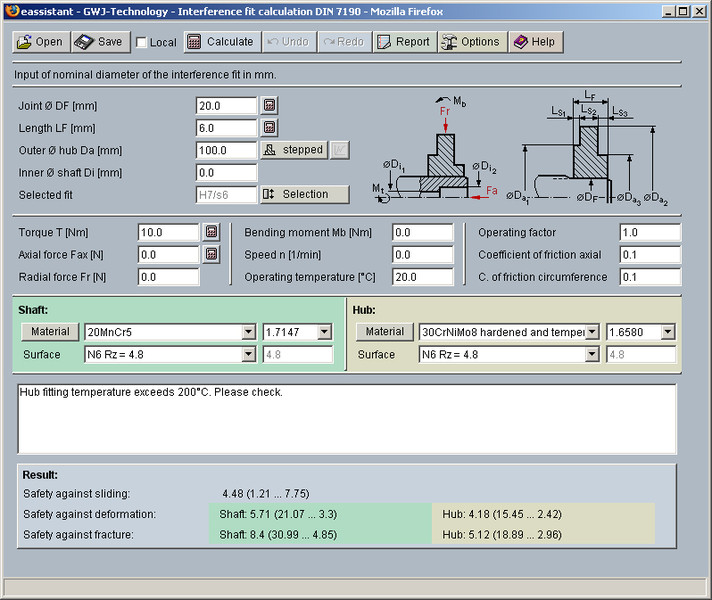712x600 pixels.
Task: Open Help from the toolbar
Action: coord(534,42)
